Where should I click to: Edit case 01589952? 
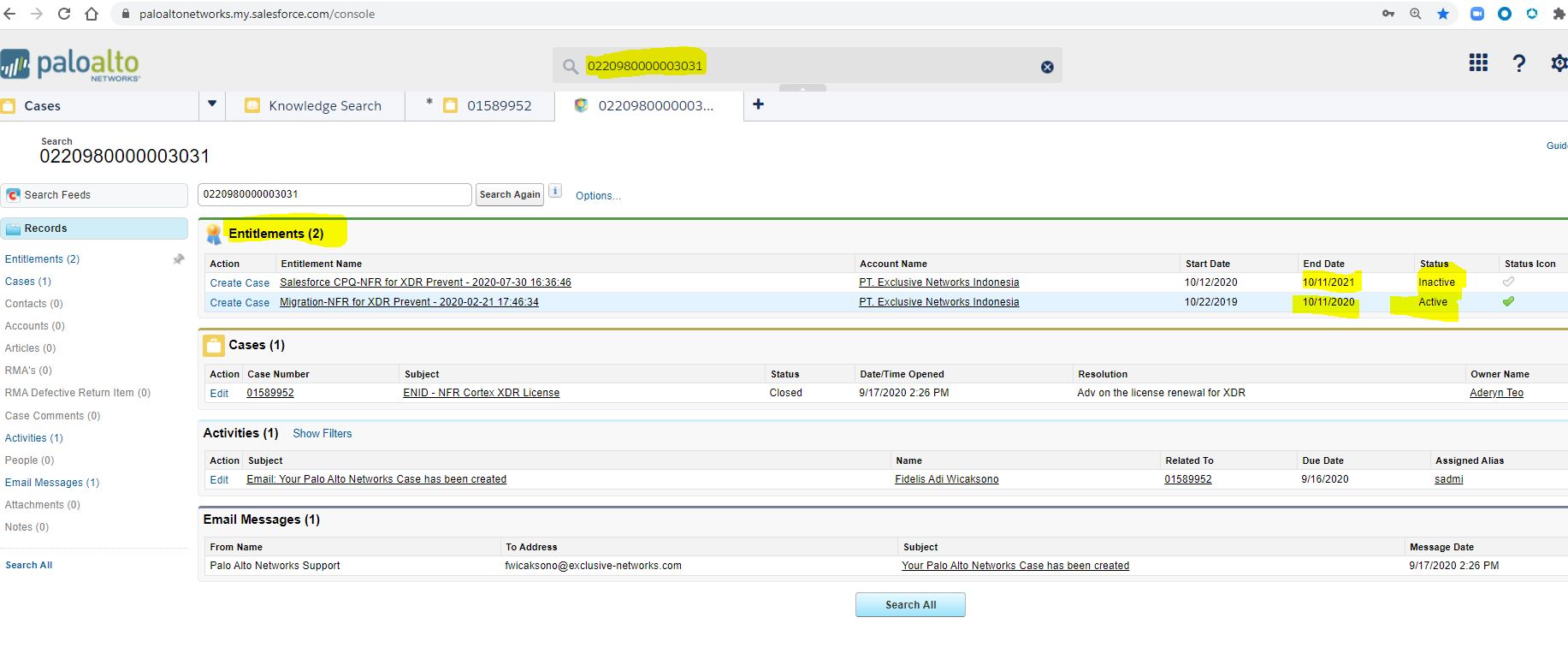219,394
